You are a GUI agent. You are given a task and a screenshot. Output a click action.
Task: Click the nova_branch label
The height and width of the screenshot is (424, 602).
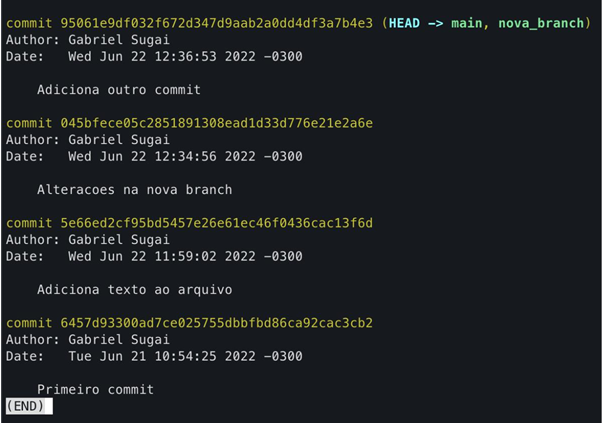coord(541,23)
